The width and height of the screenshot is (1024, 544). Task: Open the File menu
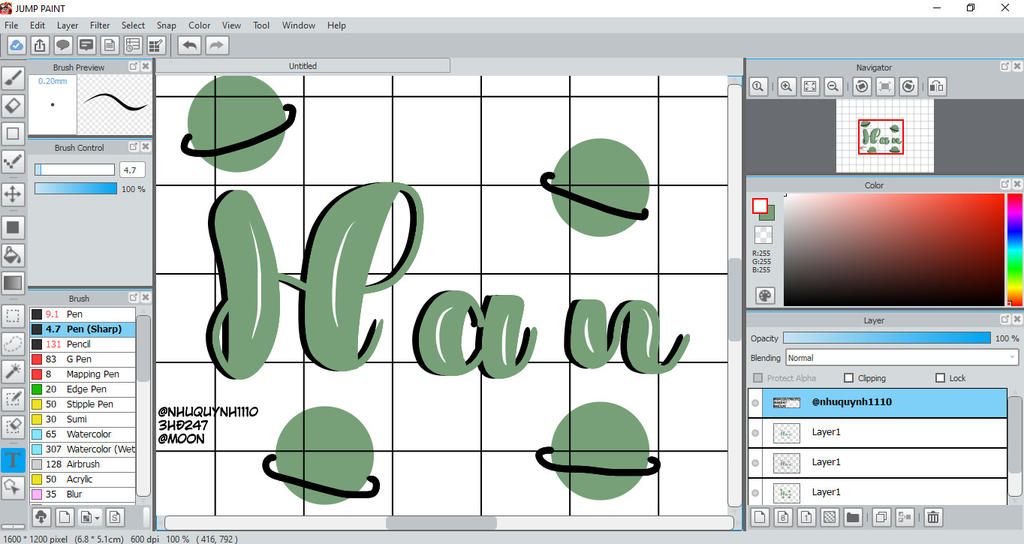tap(11, 25)
